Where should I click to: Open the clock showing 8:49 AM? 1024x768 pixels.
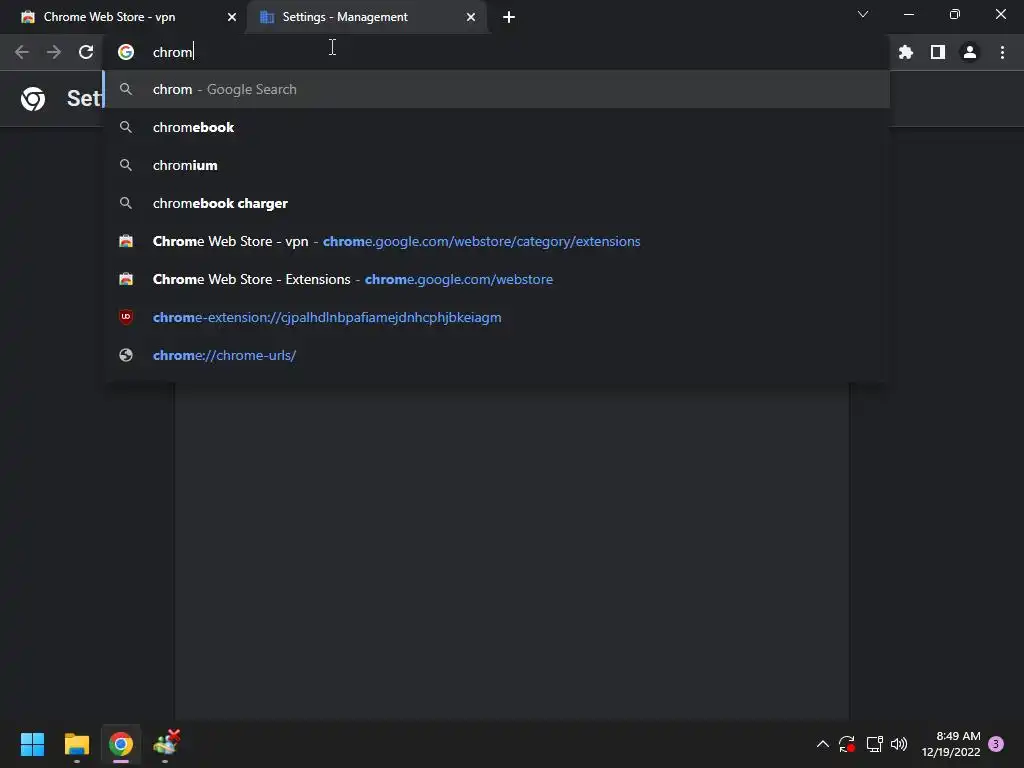pyautogui.click(x=951, y=744)
